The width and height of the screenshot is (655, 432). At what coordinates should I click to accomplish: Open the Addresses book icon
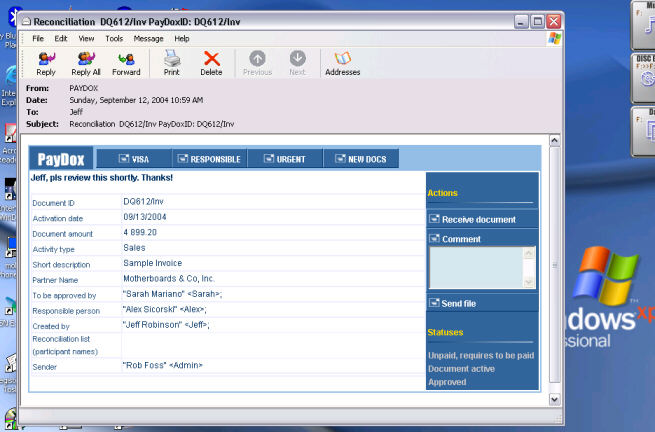tap(343, 58)
